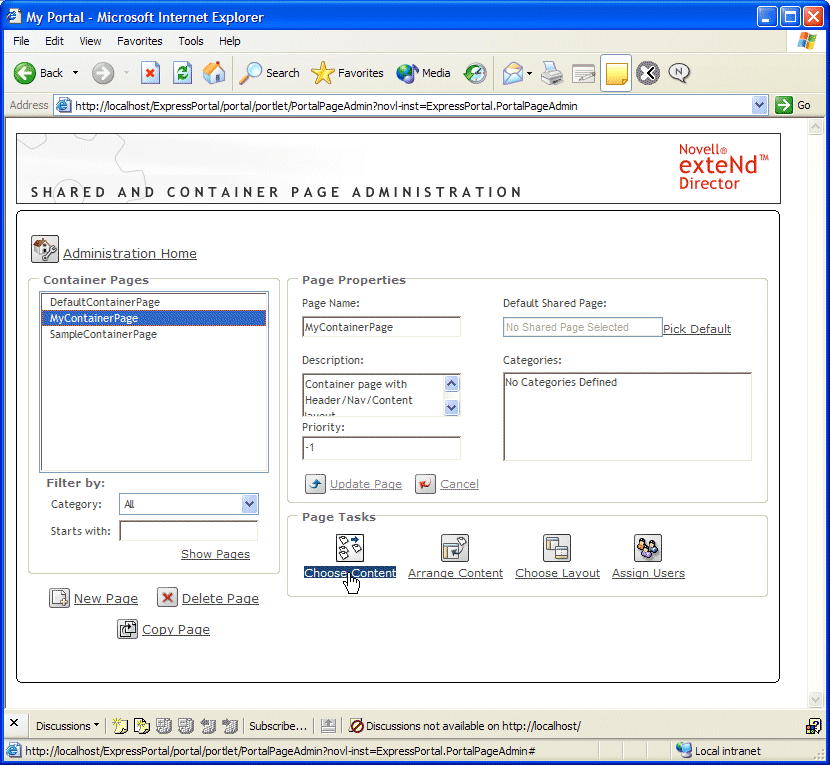The image size is (830, 765).
Task: Open Favorites using the star icon
Action: coord(322,73)
